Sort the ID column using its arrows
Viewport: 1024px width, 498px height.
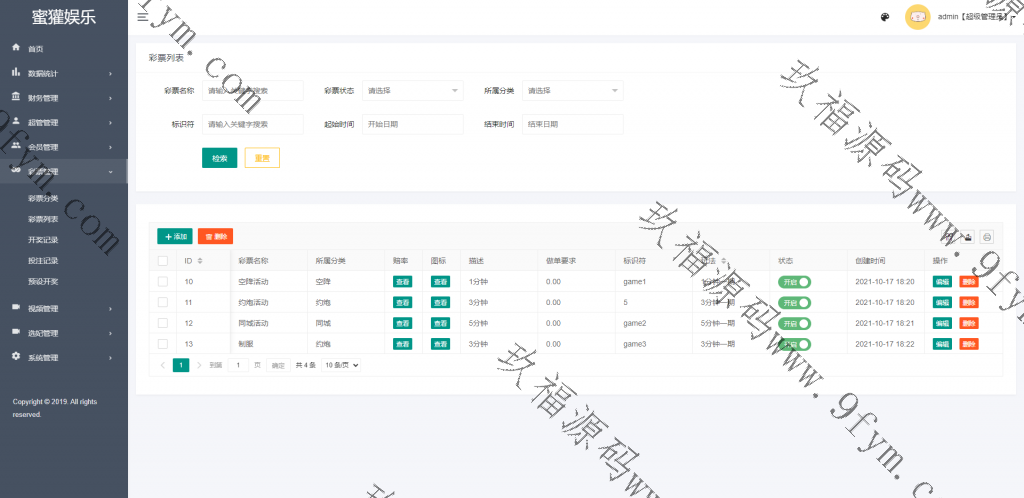pyautogui.click(x=200, y=260)
